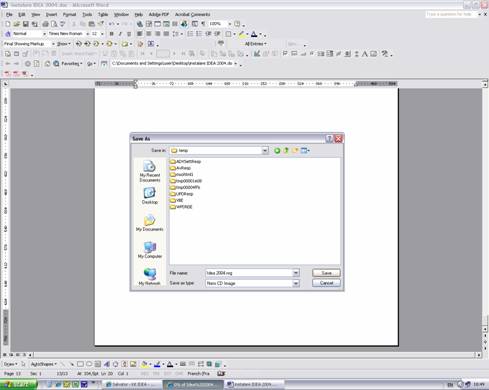Open the Format menu
Screen dimensions: 489x390
[x=69, y=14]
